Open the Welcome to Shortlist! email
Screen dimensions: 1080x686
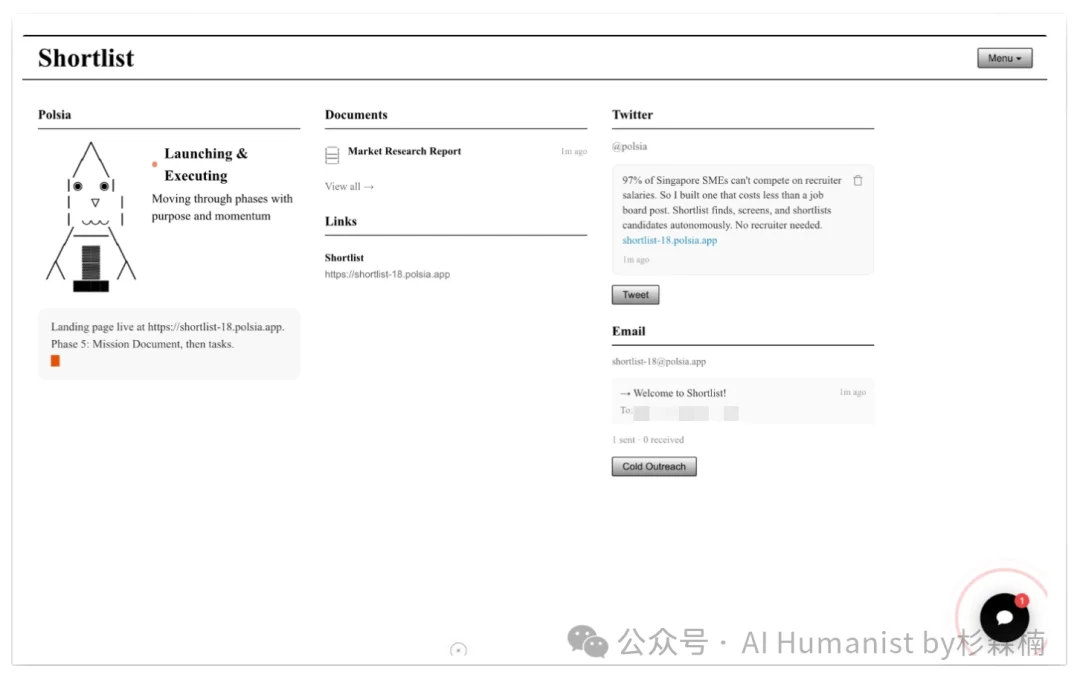(680, 394)
